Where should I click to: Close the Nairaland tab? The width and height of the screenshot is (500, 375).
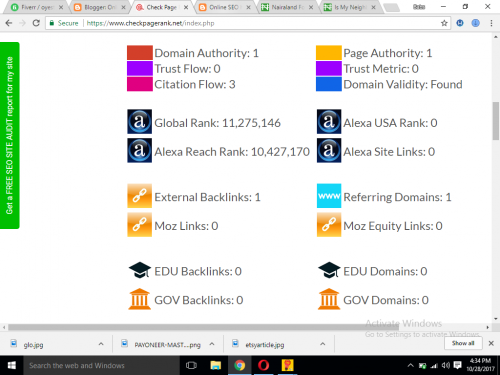pyautogui.click(x=311, y=7)
